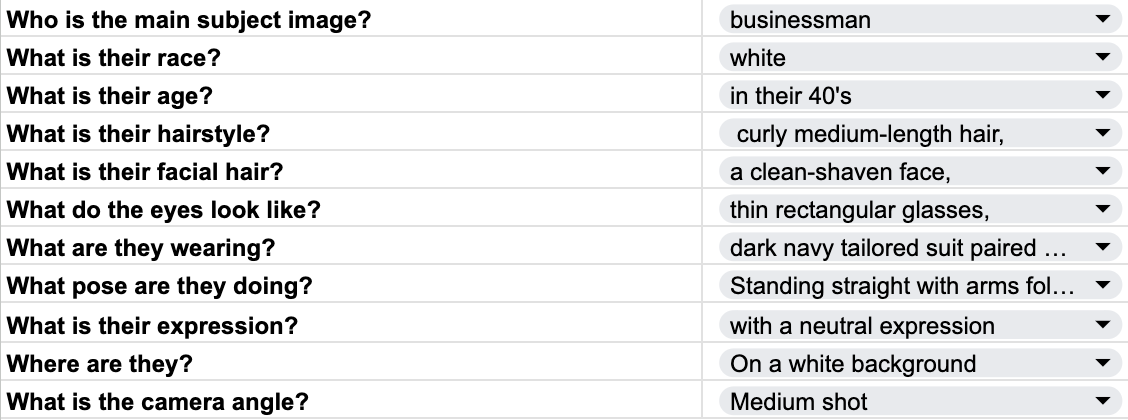Open the main subject 'businessman' dropdown

click(x=1103, y=19)
